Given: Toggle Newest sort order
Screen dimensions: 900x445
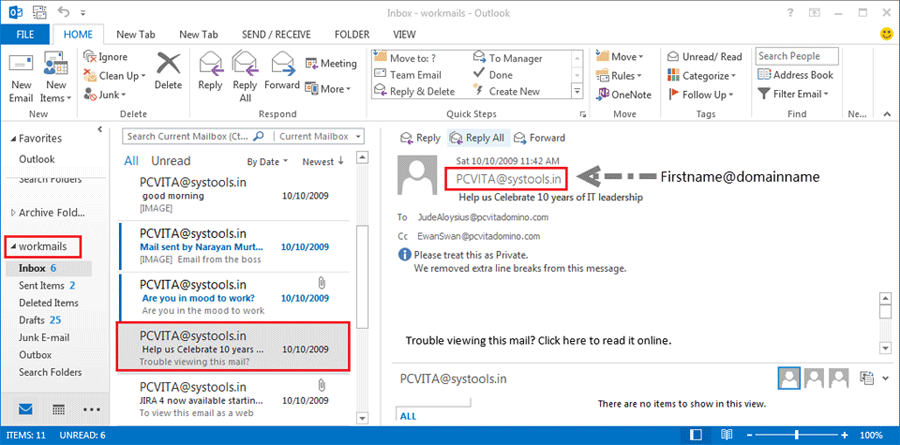Looking at the screenshot, I should (323, 162).
